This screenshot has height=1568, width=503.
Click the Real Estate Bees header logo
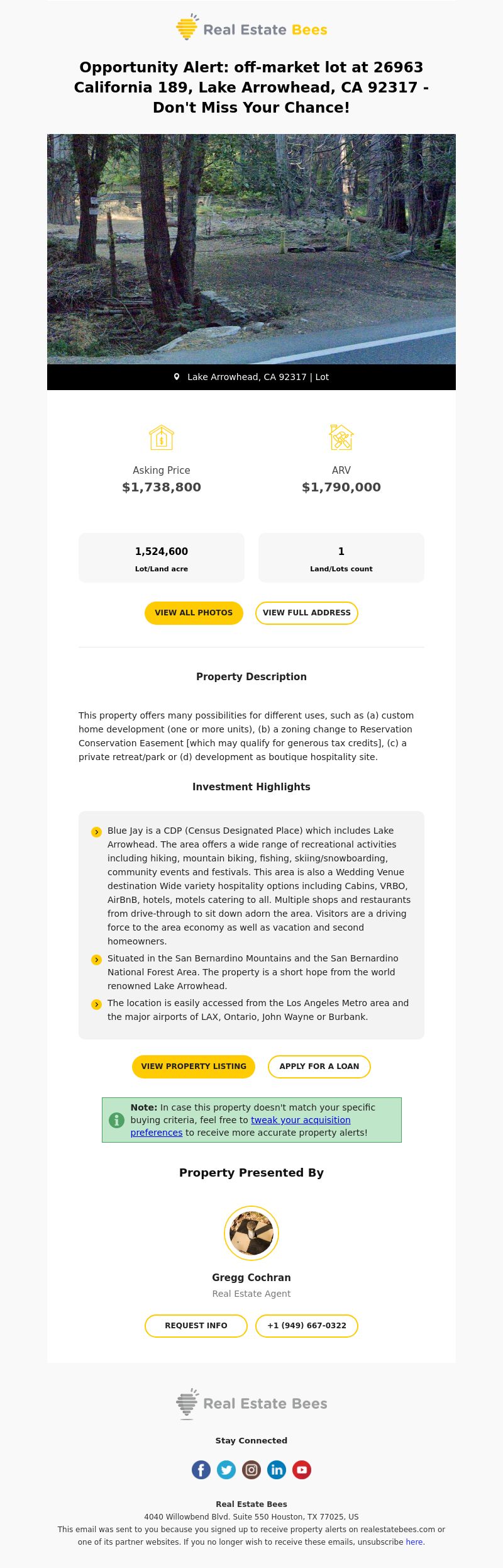251,27
